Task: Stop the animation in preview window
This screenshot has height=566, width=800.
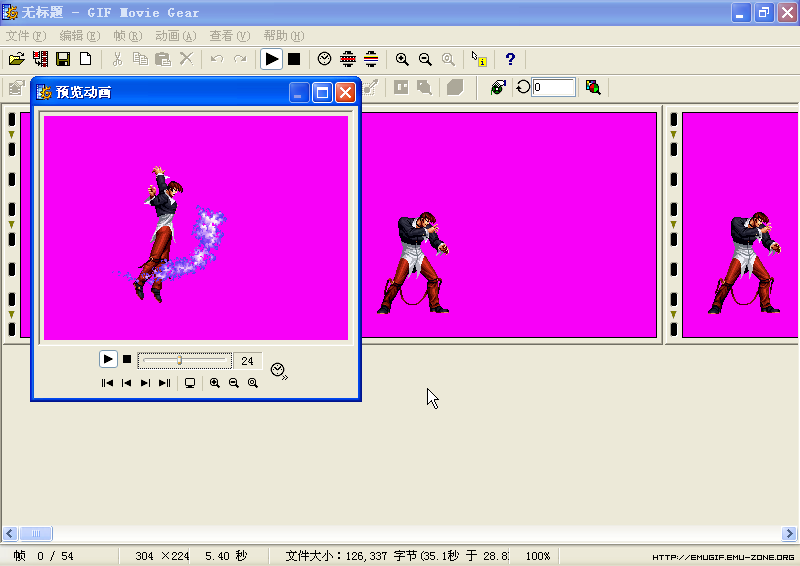Action: (127, 359)
